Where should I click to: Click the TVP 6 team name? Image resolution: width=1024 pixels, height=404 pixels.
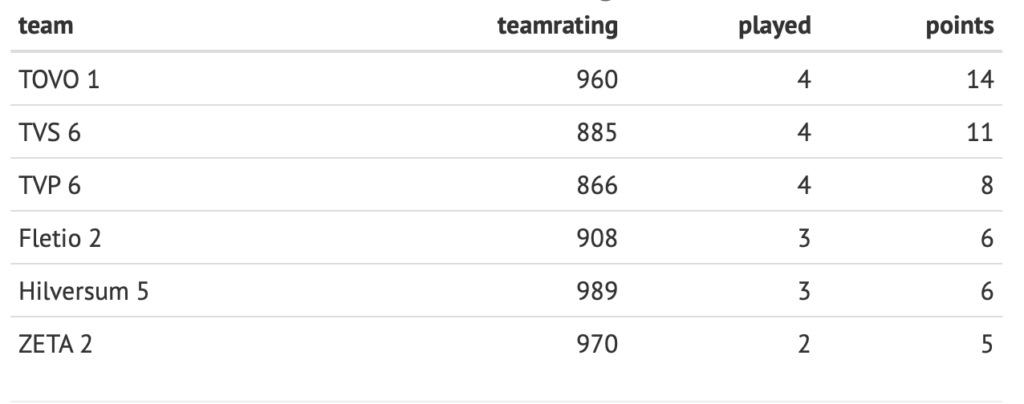(x=50, y=185)
